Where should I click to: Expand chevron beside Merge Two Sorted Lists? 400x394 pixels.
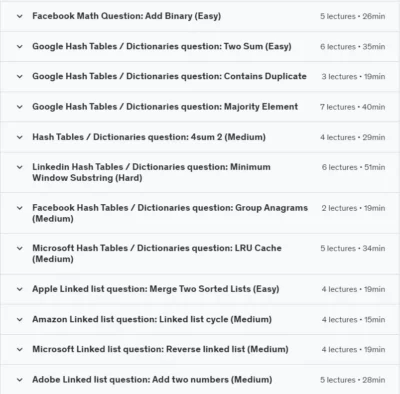tap(20, 289)
